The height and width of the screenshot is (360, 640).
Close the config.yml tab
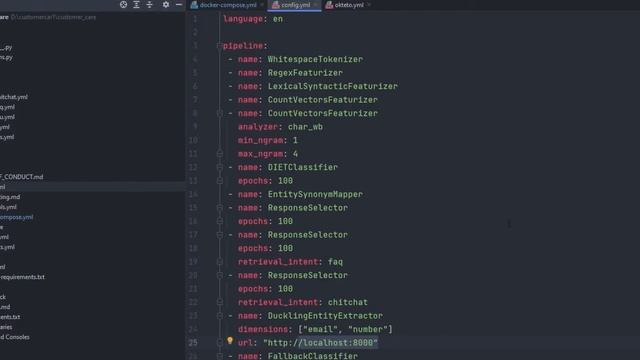pos(316,5)
